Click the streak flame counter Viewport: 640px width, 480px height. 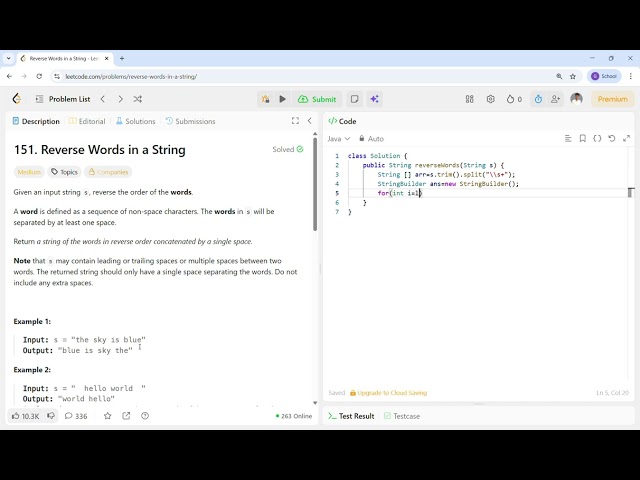[514, 99]
